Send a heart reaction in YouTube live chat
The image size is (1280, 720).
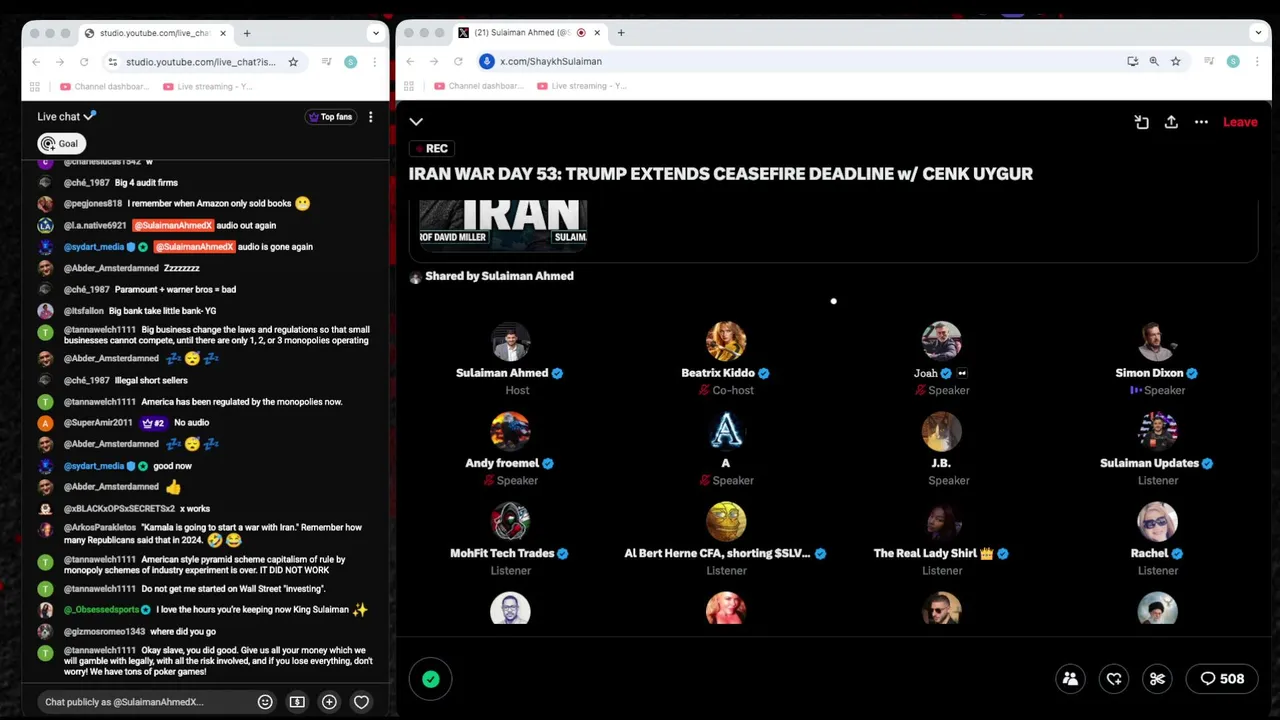[x=361, y=702]
